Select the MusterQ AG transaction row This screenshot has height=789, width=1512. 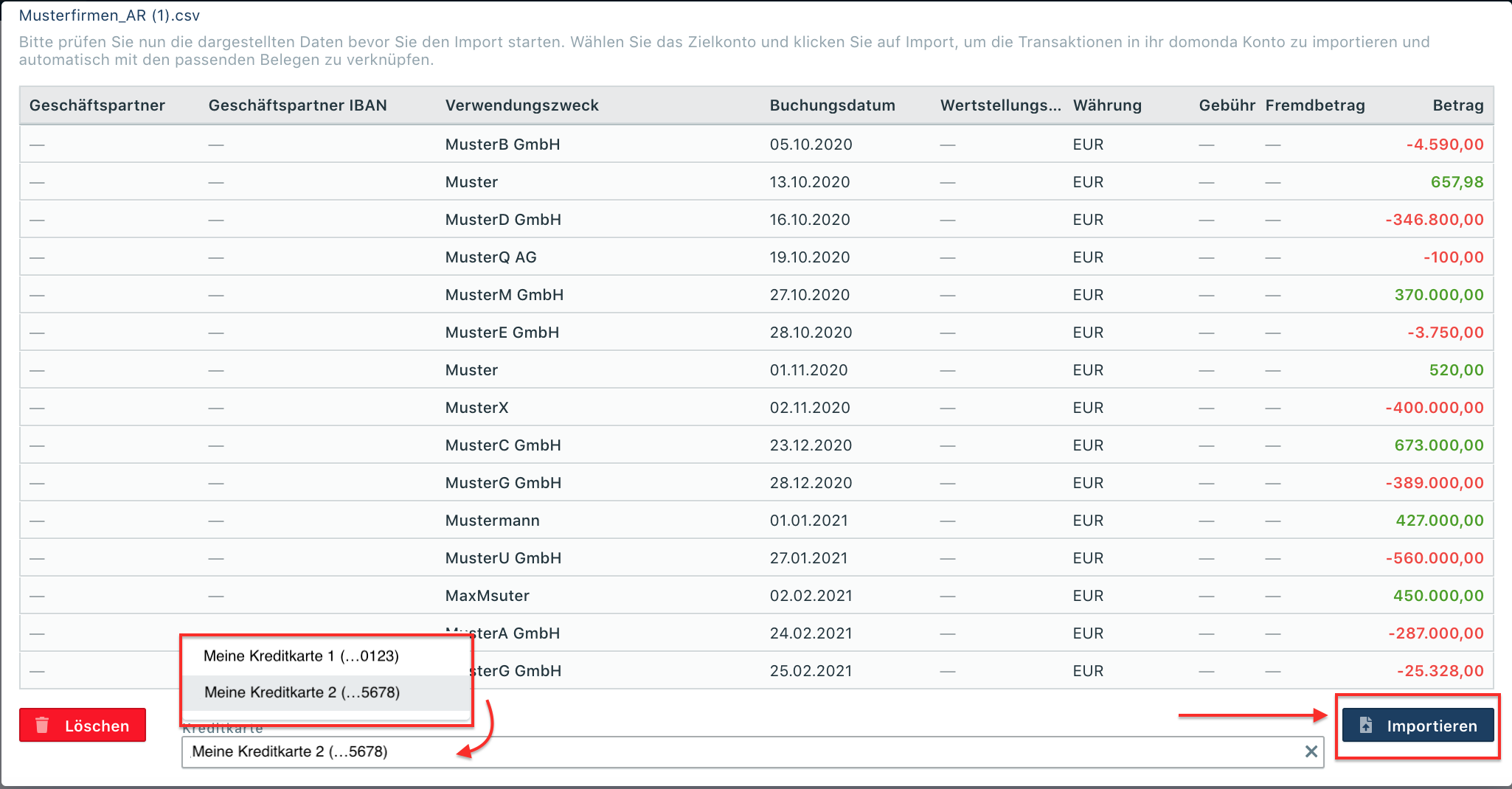click(490, 257)
